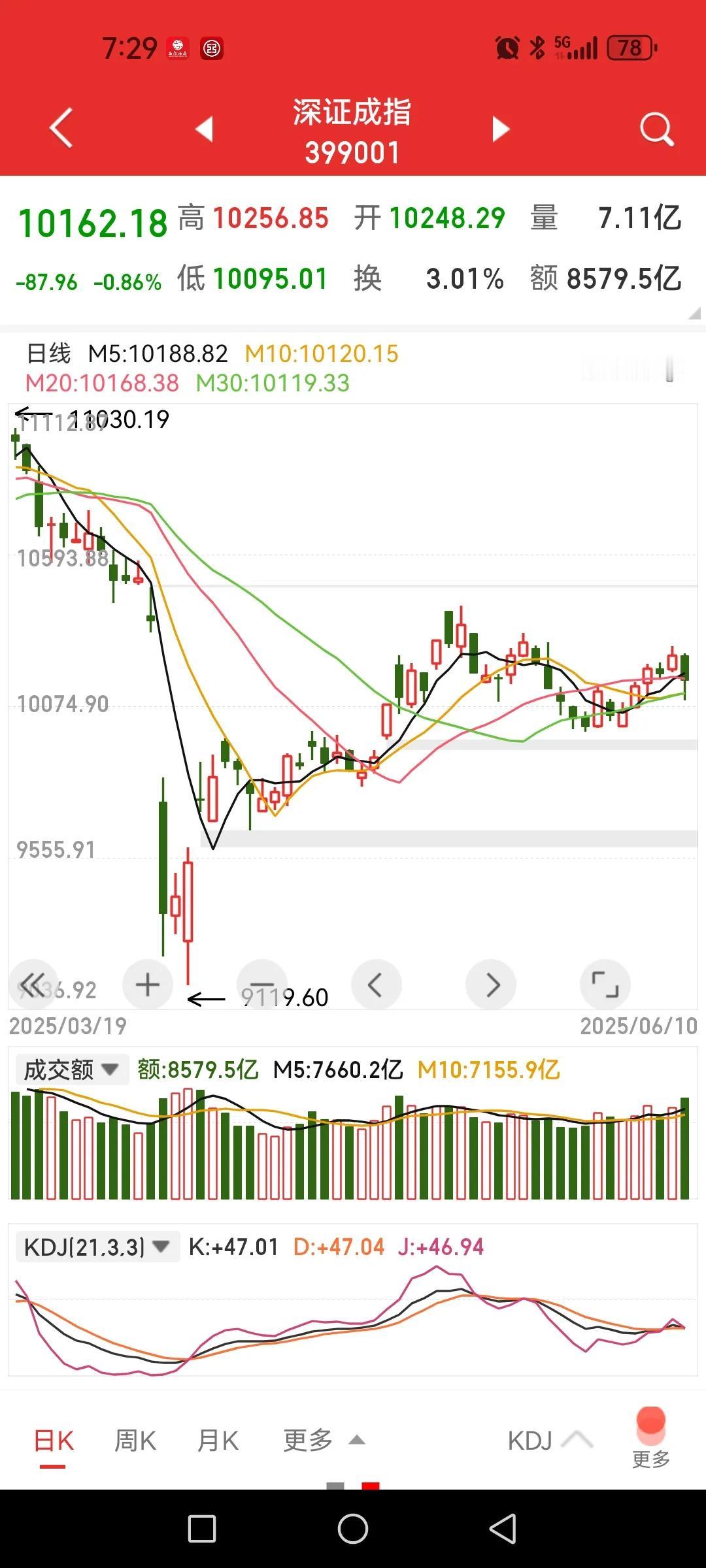This screenshot has height=1568, width=706.
Task: Tap the Android recent apps square button
Action: coord(202,1529)
